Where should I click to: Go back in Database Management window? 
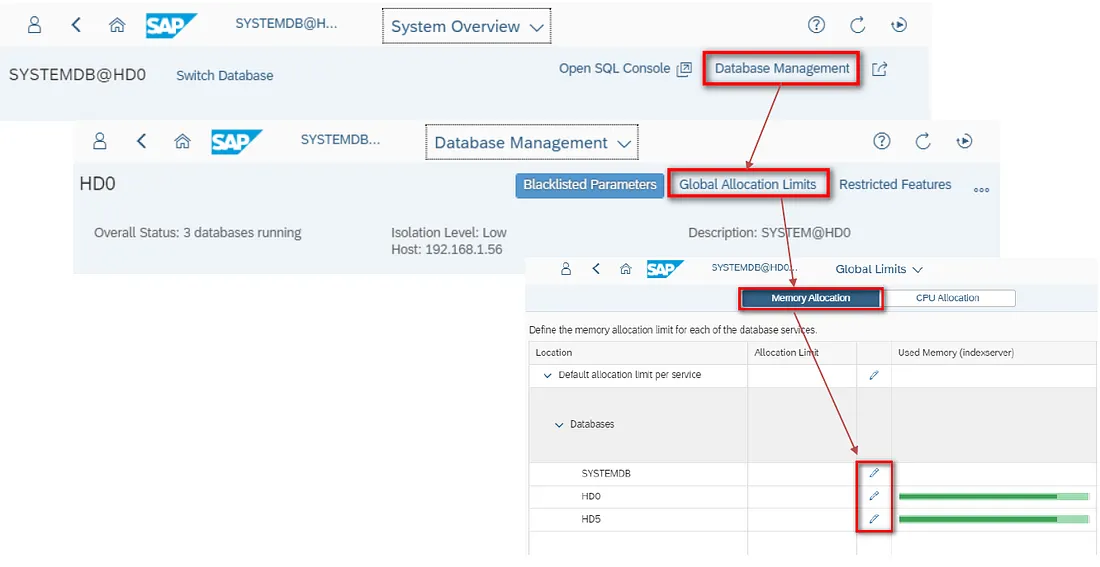click(x=141, y=141)
